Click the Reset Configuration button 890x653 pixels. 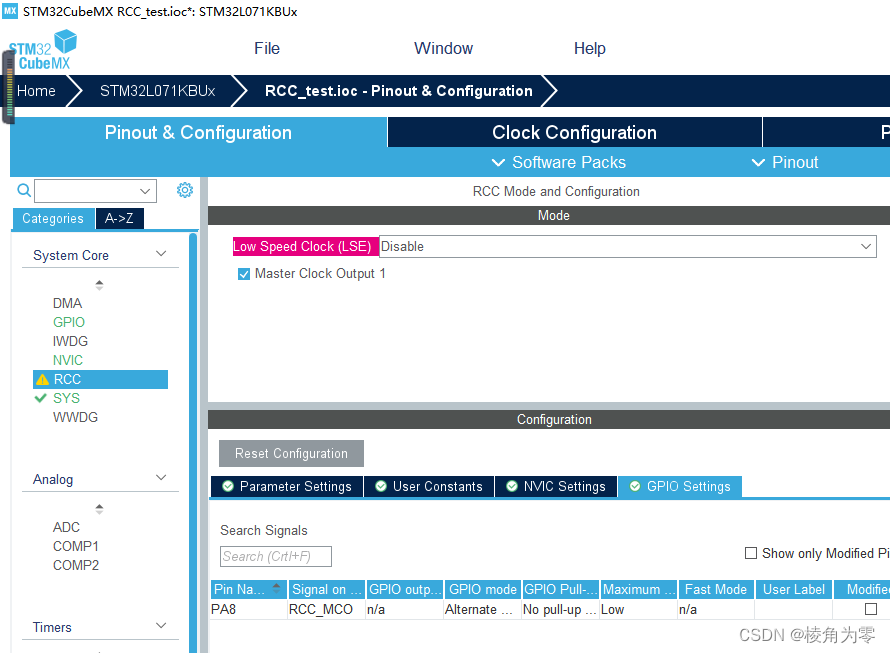point(291,453)
